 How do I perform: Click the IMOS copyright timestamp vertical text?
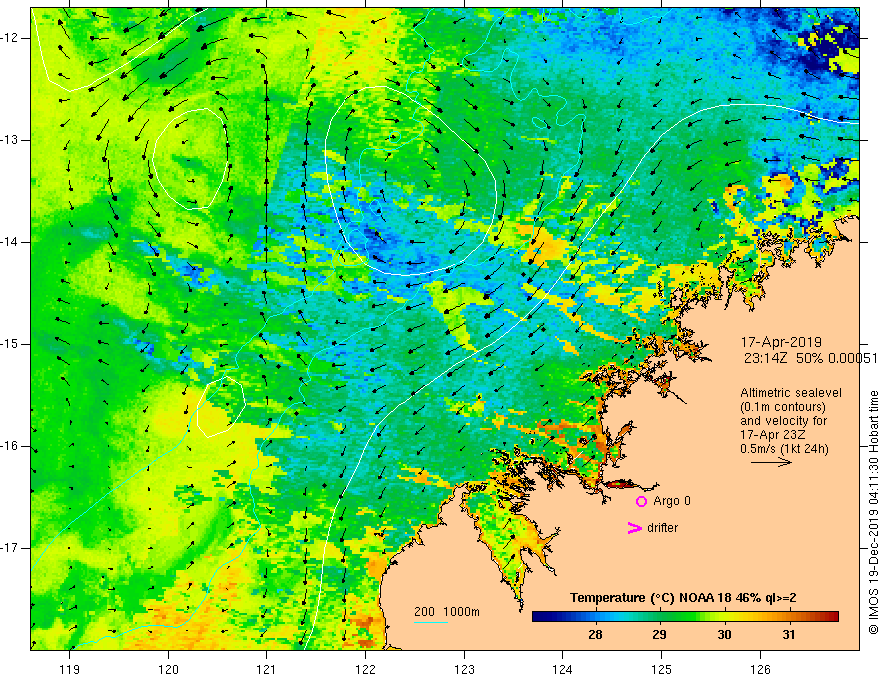[873, 513]
